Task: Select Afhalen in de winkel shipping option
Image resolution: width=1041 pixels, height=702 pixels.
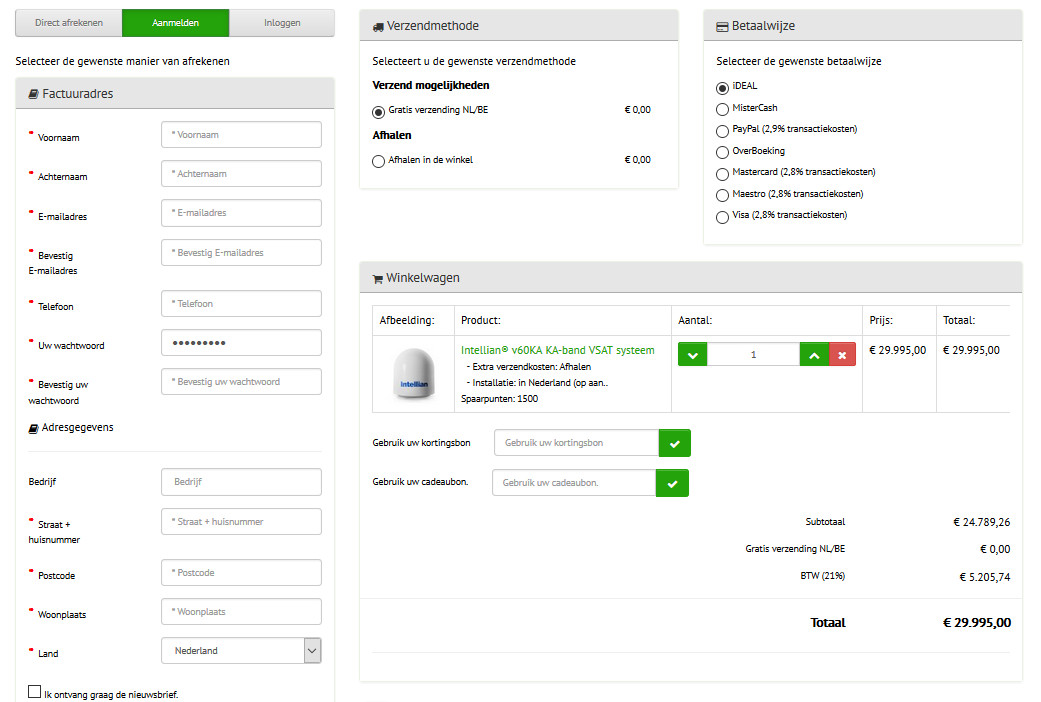Action: pos(378,159)
